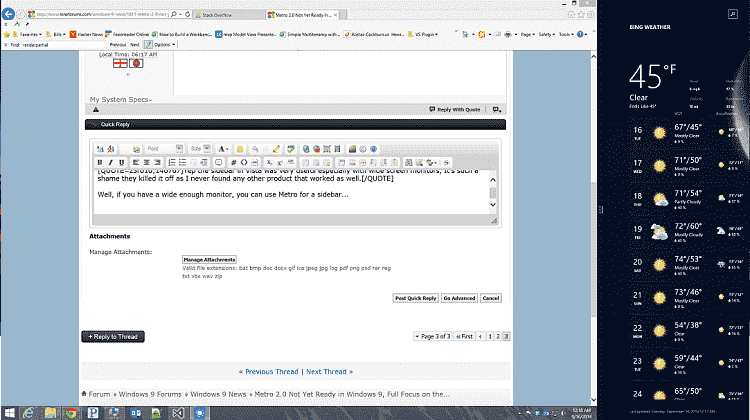The width and height of the screenshot is (750, 420).
Task: Open the IE Tools menu
Action: coord(566,34)
